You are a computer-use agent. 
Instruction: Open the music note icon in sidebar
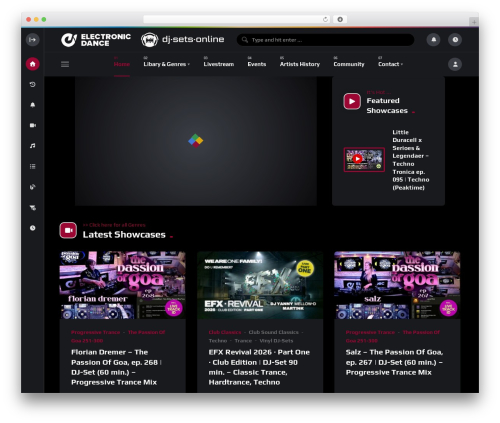pos(33,146)
